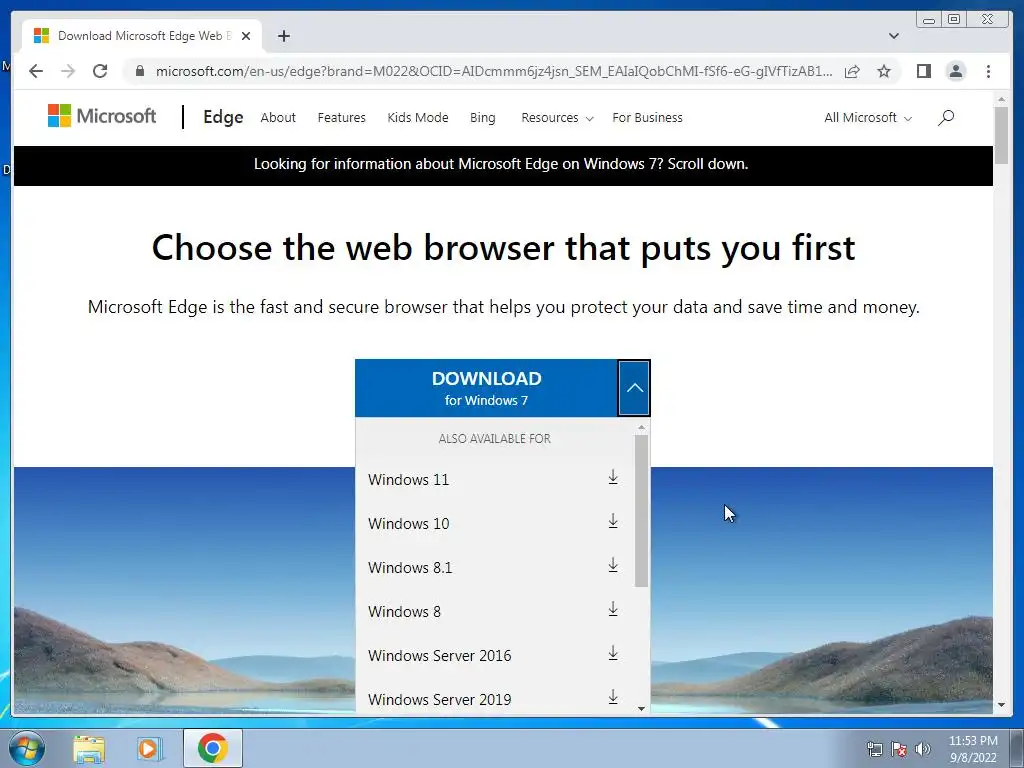This screenshot has width=1024, height=768.
Task: Open Windows Explorer from taskbar
Action: click(89, 749)
